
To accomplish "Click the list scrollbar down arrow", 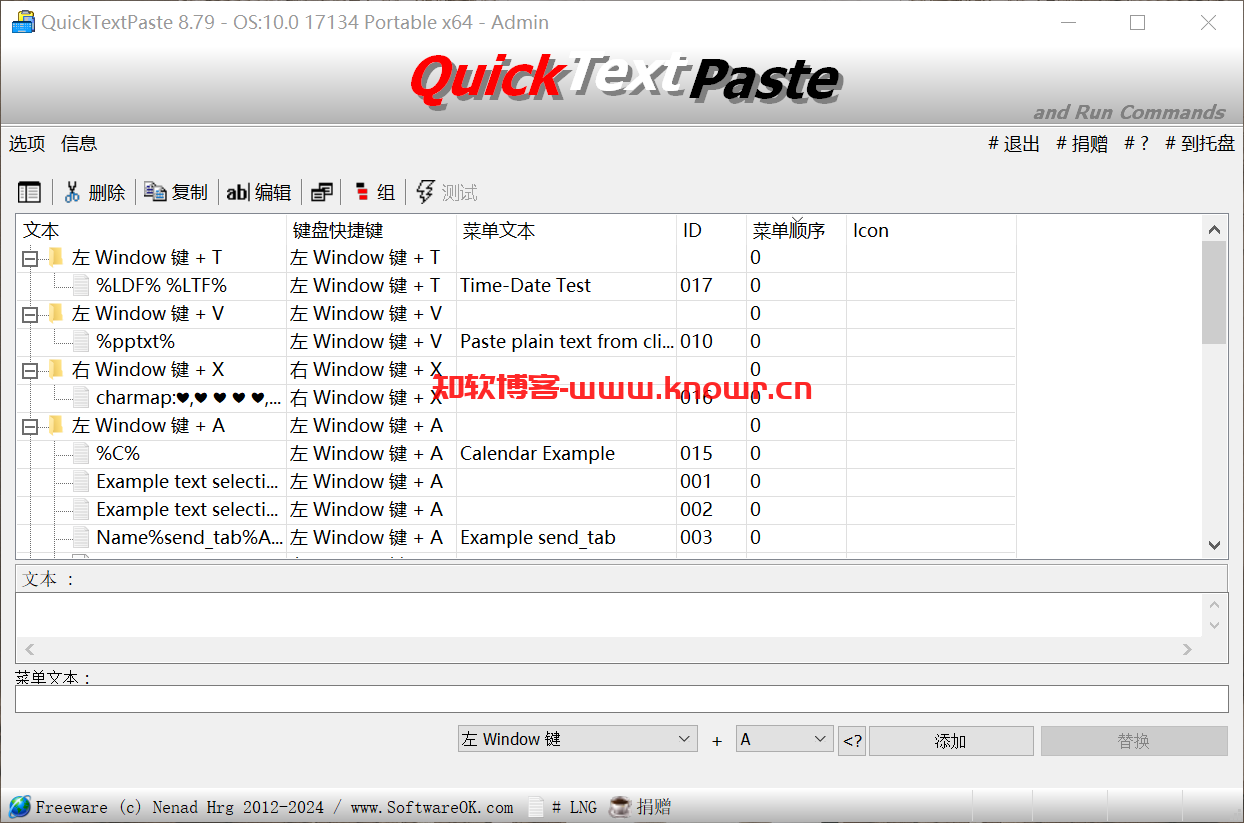I will (x=1214, y=545).
